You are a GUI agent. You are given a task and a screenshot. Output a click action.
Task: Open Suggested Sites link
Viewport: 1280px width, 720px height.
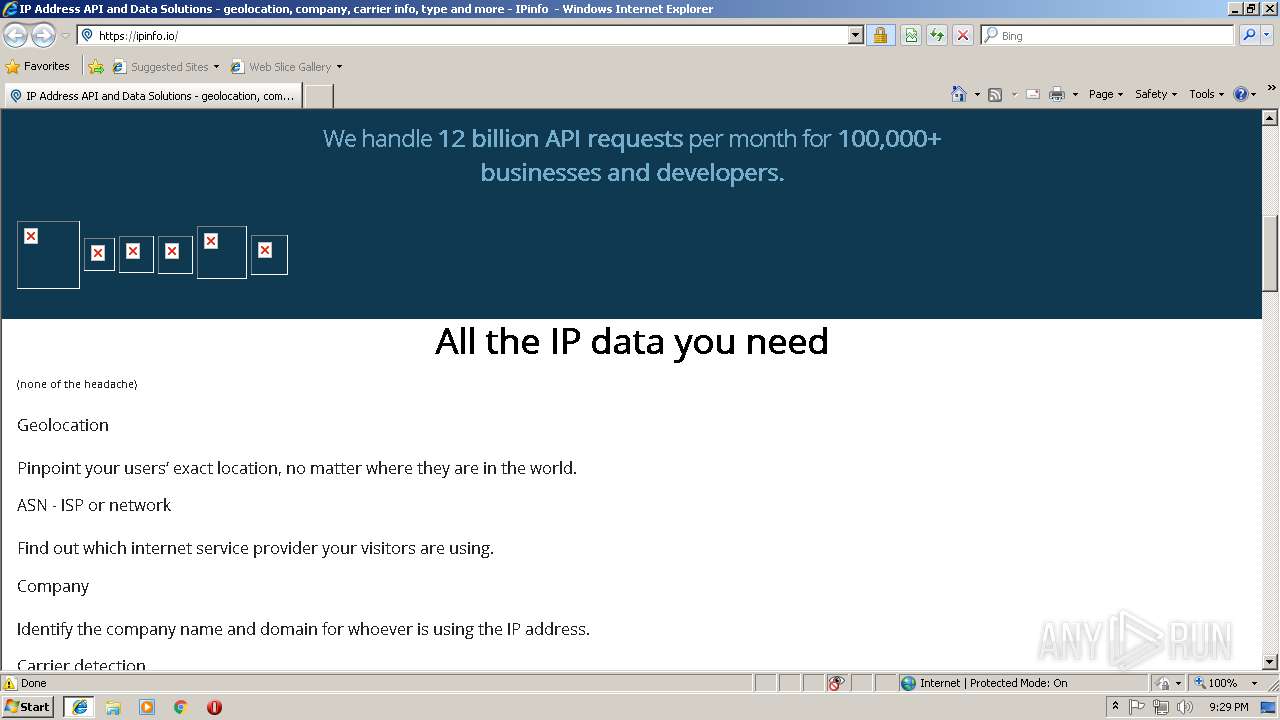coord(165,66)
